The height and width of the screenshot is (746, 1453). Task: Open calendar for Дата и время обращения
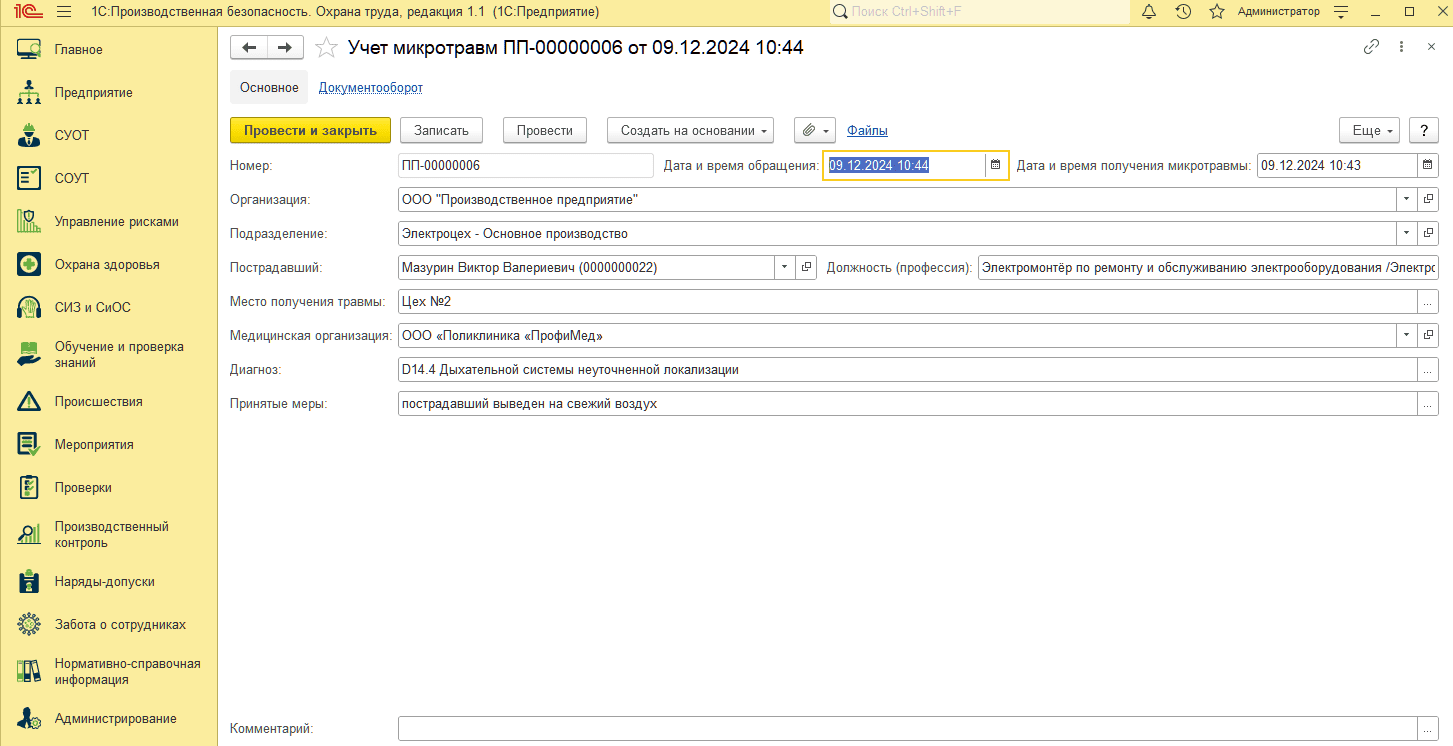coord(995,165)
